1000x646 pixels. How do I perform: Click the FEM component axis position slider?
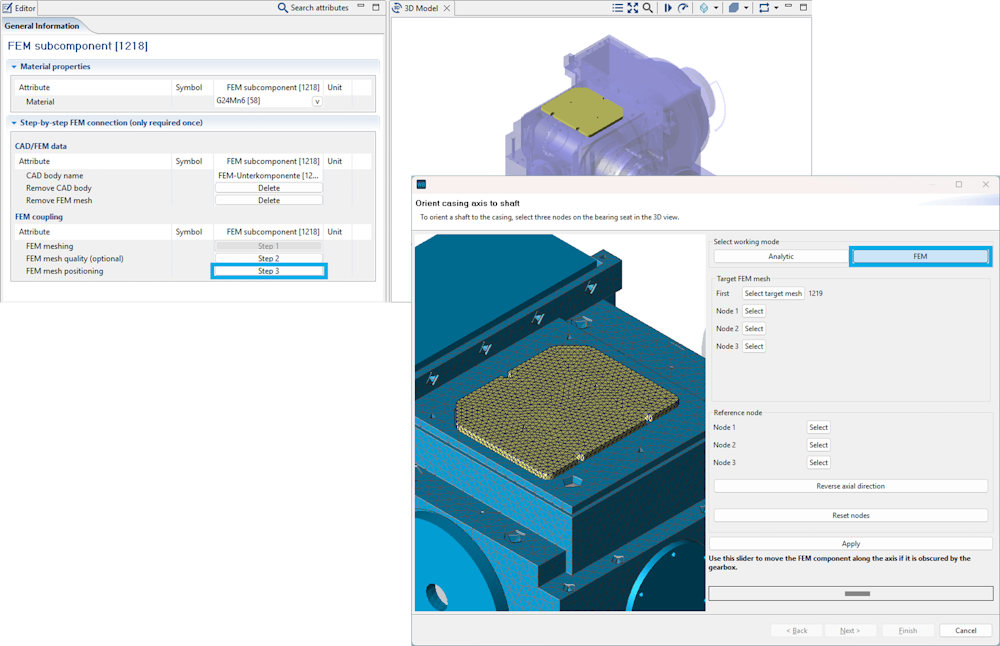(850, 593)
